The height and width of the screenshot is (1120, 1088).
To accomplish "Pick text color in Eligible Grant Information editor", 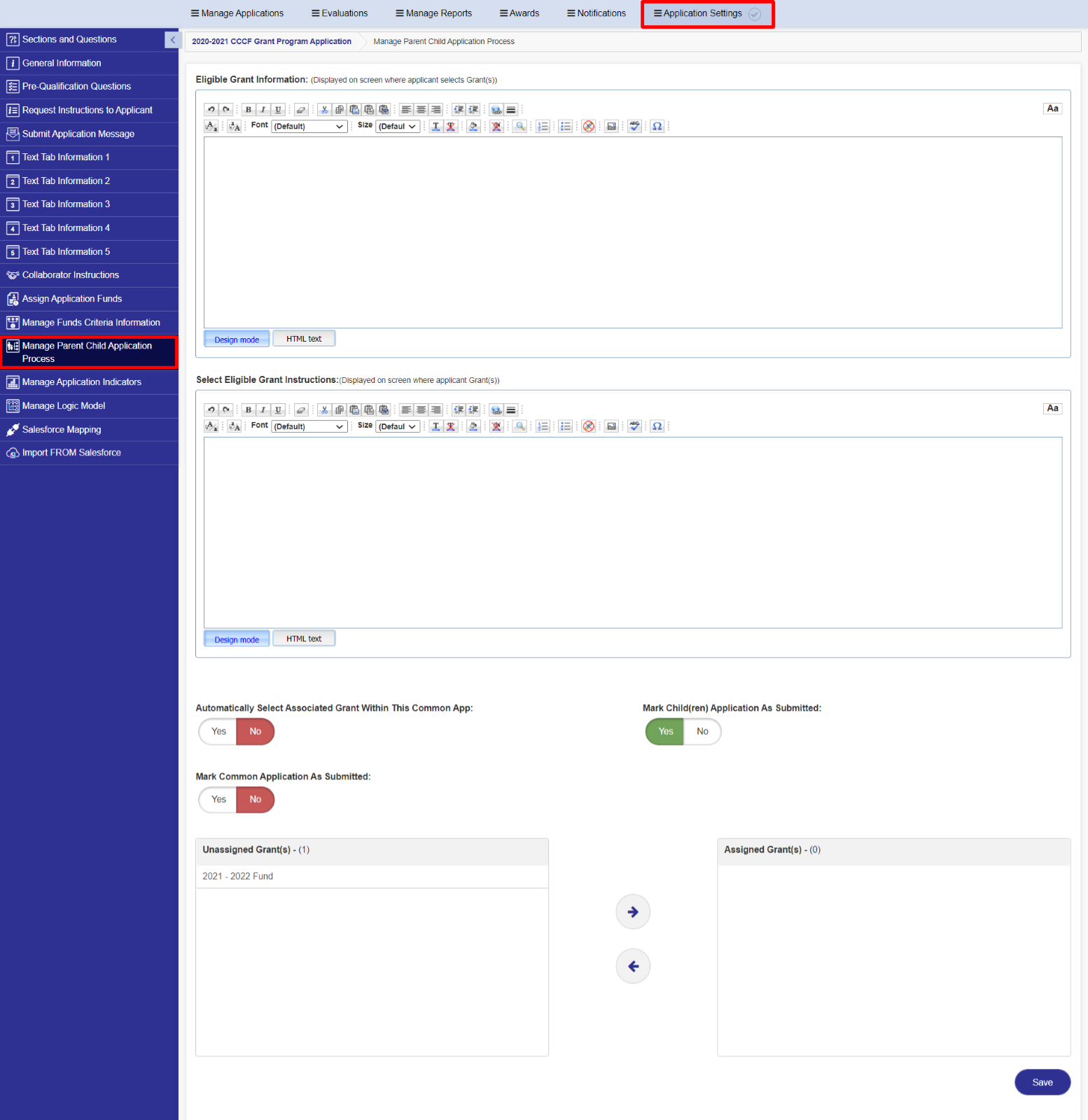I will 435,127.
